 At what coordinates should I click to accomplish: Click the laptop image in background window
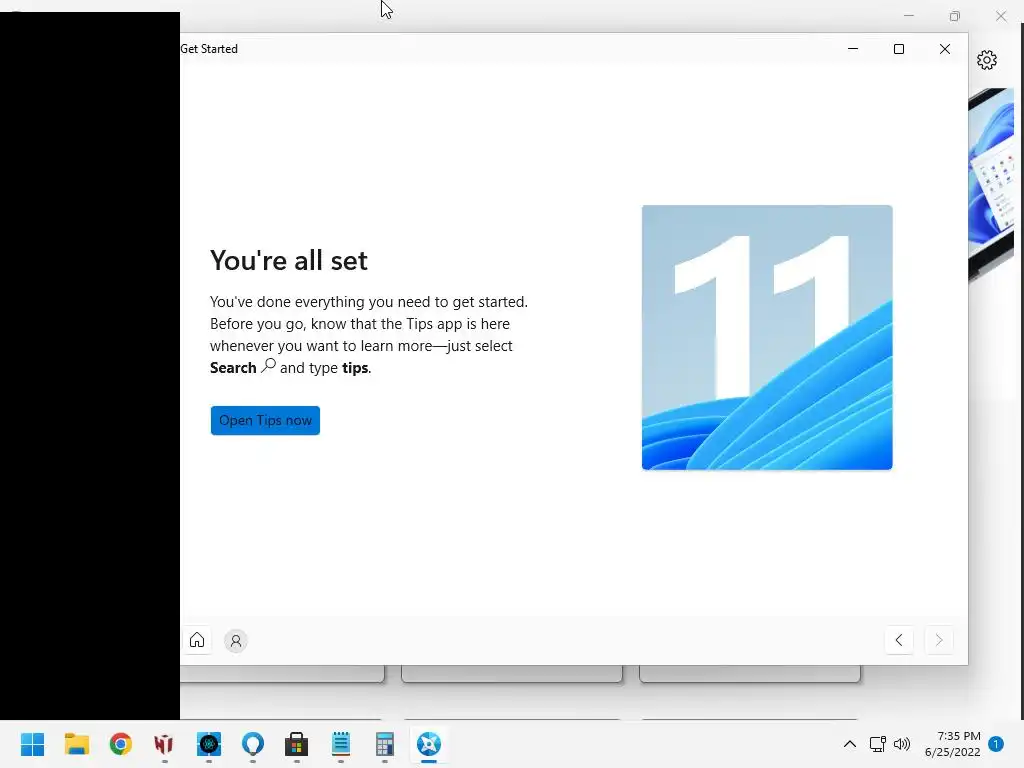991,185
